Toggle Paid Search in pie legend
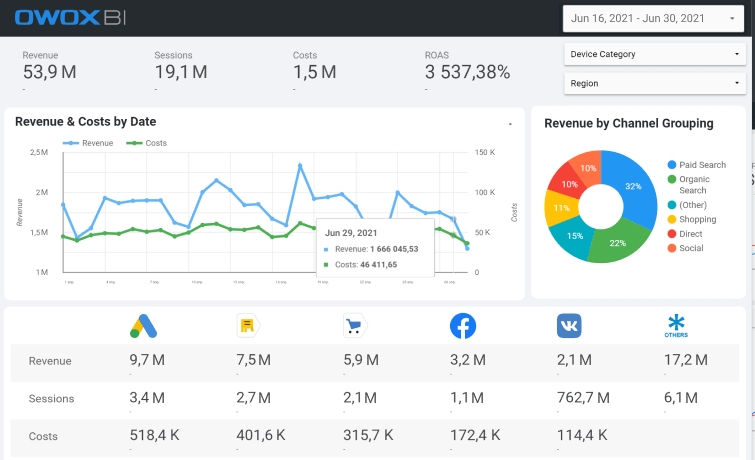 click(x=697, y=165)
